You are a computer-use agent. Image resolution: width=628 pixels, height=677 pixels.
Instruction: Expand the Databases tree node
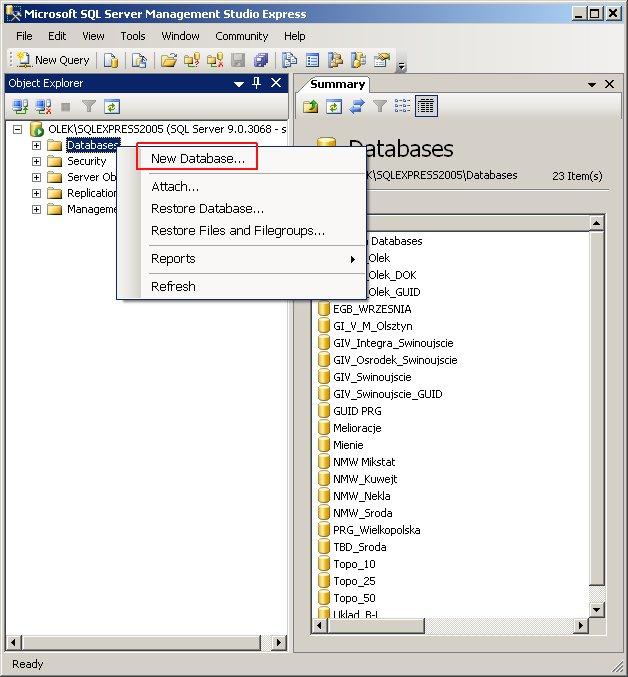point(36,145)
